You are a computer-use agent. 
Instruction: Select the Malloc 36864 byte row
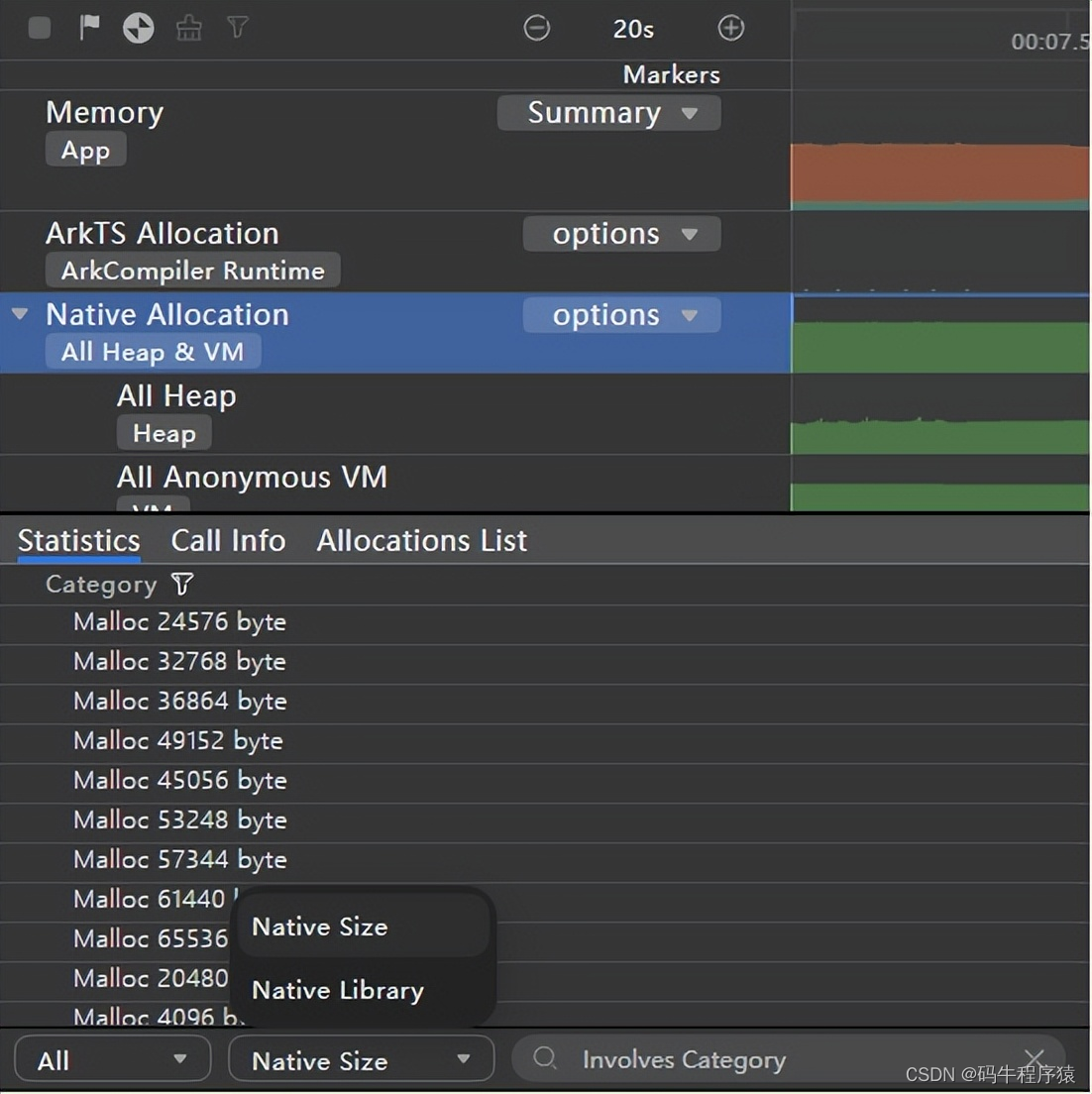pos(544,702)
